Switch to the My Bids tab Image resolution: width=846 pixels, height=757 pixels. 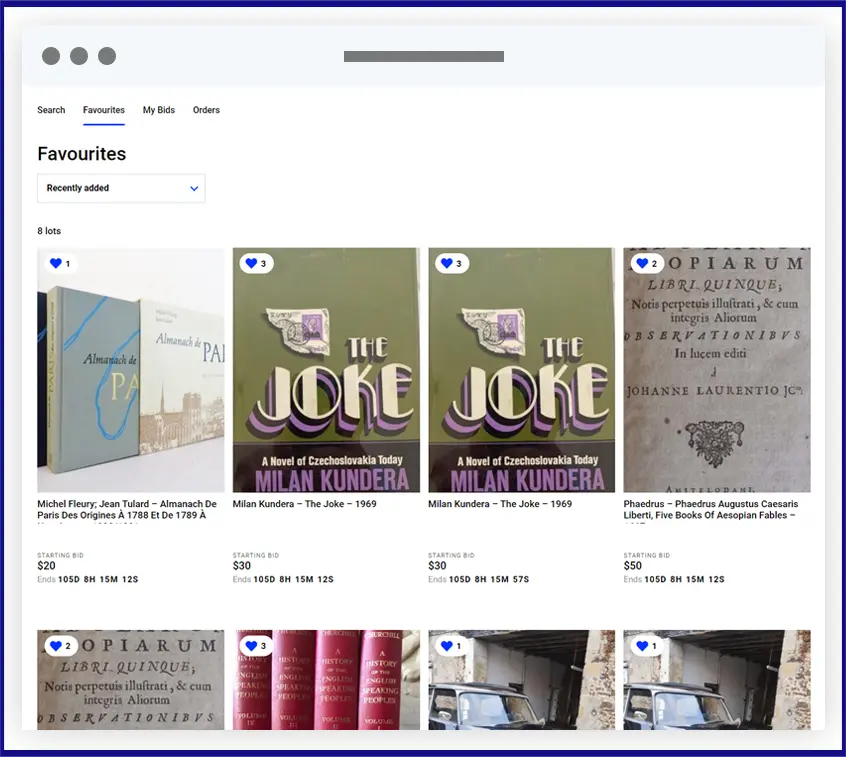159,110
